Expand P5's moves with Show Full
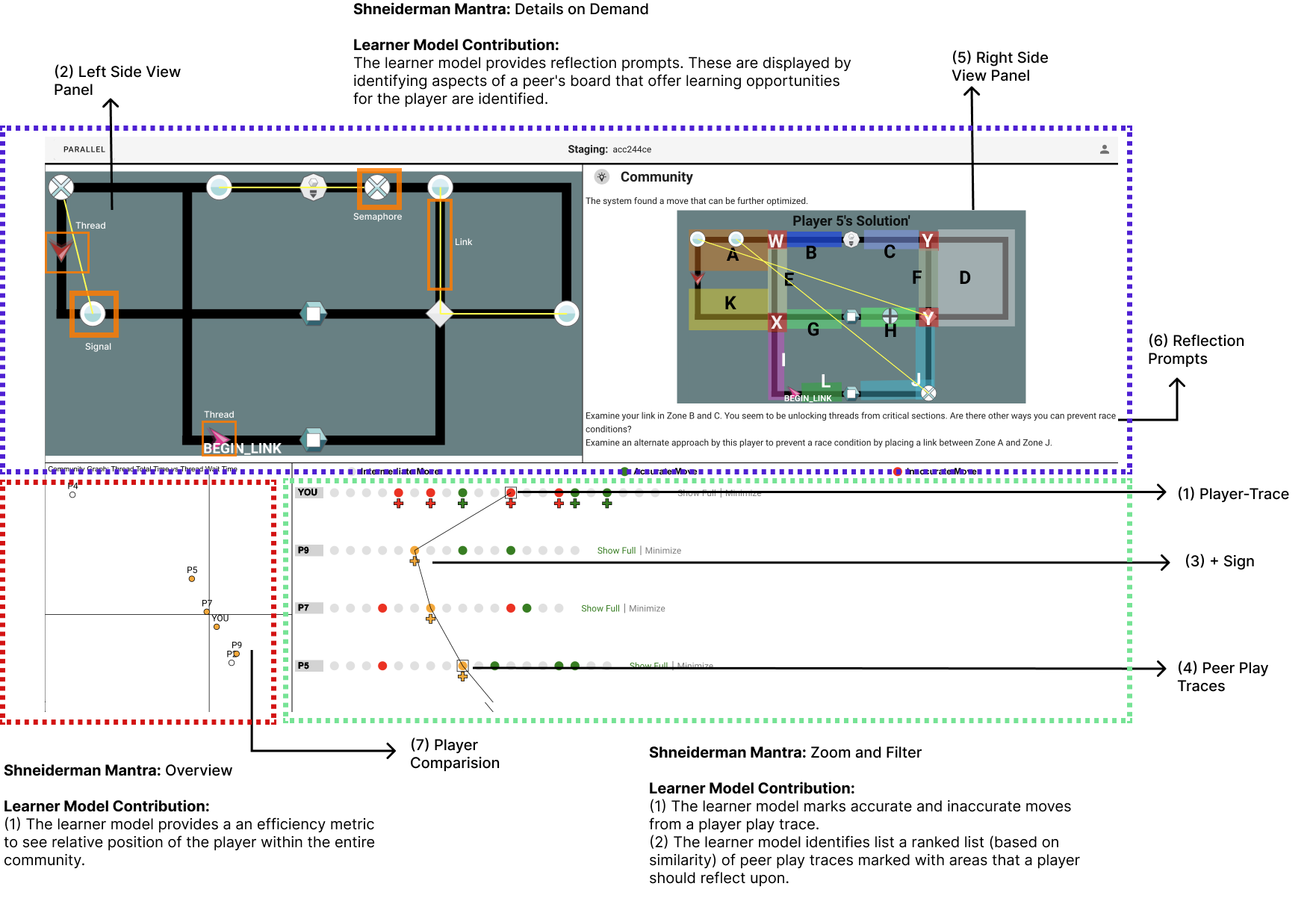Viewport: 1316px width, 910px height. 648,666
